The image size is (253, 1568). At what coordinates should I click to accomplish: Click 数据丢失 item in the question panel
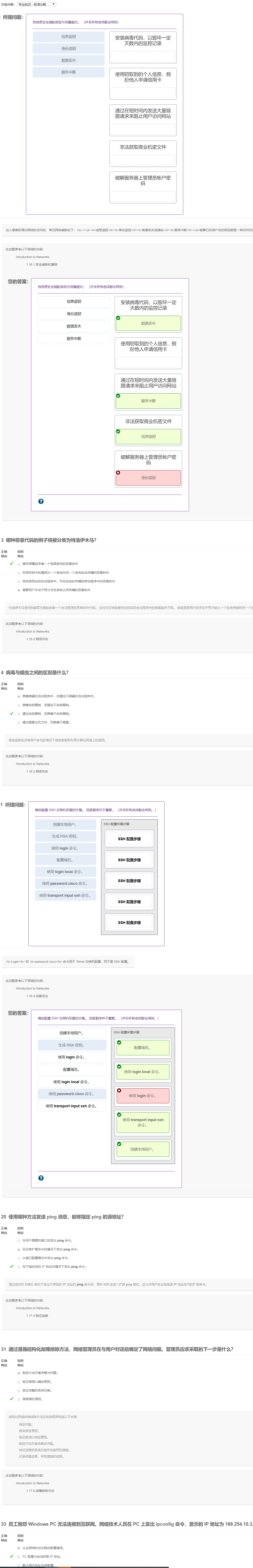click(x=69, y=60)
